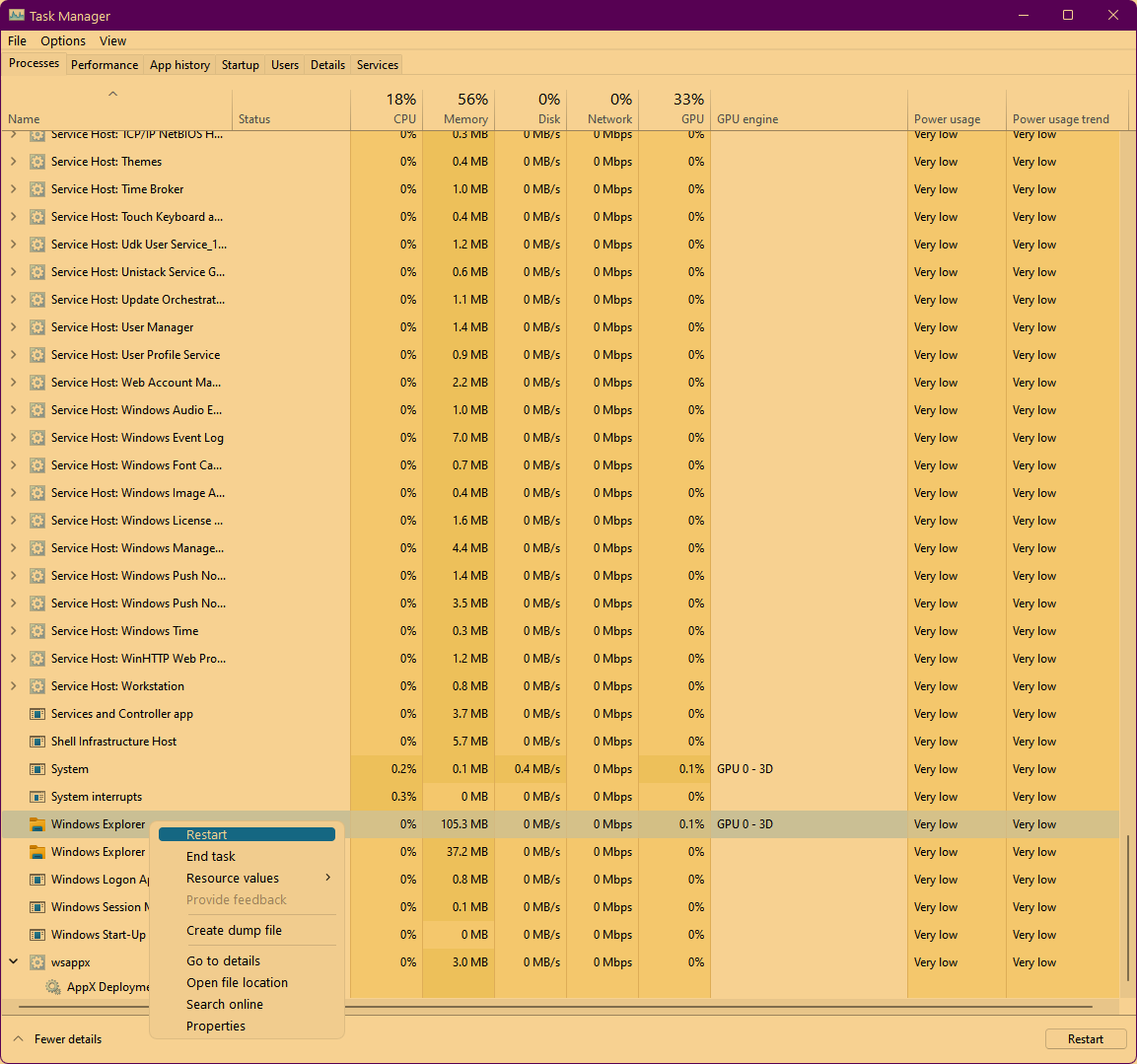Click the gear icon of Service Host: Udk User Service
This screenshot has height=1064, width=1137.
[37, 245]
